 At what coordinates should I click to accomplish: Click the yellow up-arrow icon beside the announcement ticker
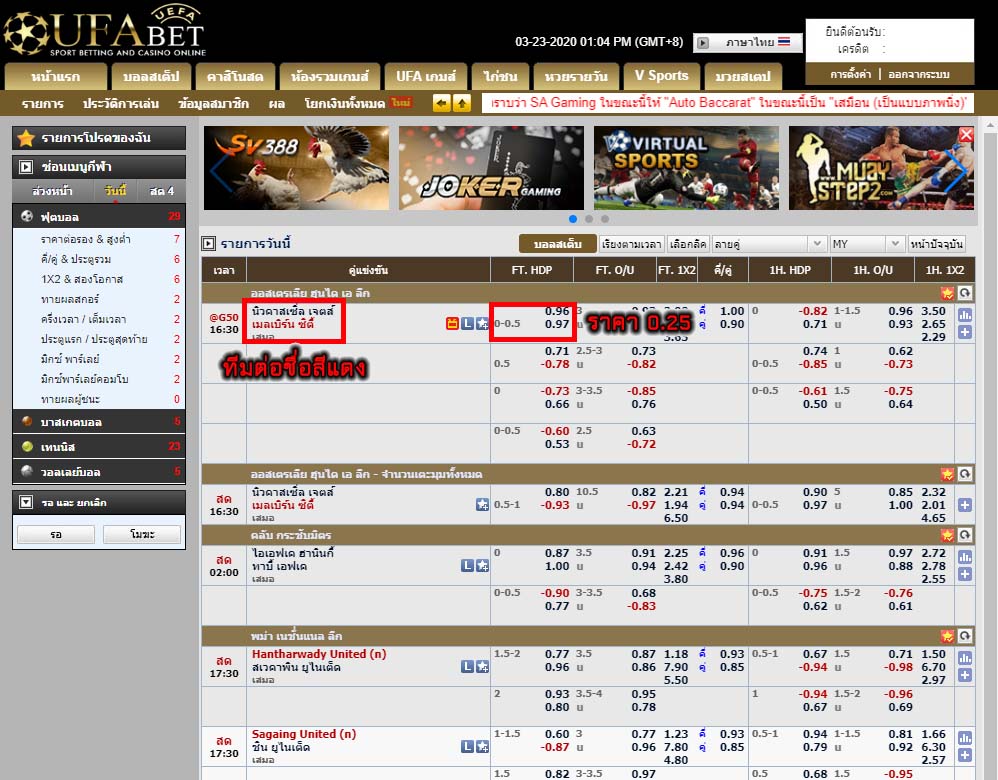coord(461,103)
